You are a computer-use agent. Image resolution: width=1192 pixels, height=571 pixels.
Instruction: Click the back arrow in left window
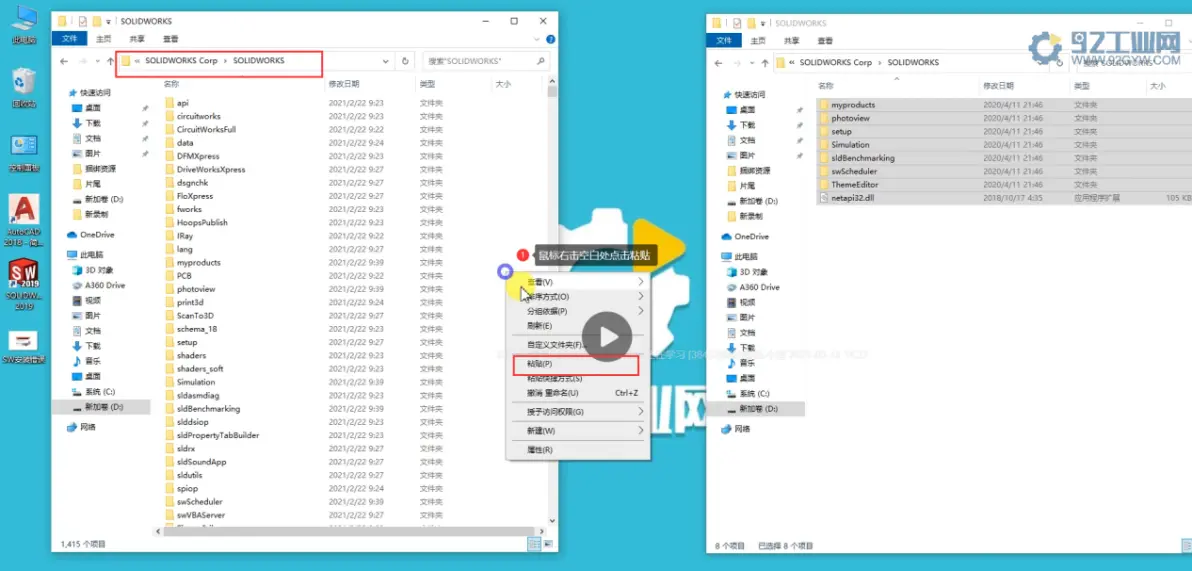pos(64,61)
